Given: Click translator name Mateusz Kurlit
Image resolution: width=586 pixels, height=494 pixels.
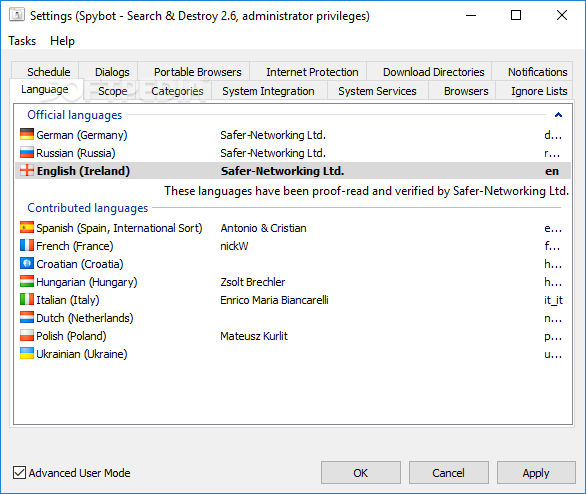Looking at the screenshot, I should tap(254, 336).
